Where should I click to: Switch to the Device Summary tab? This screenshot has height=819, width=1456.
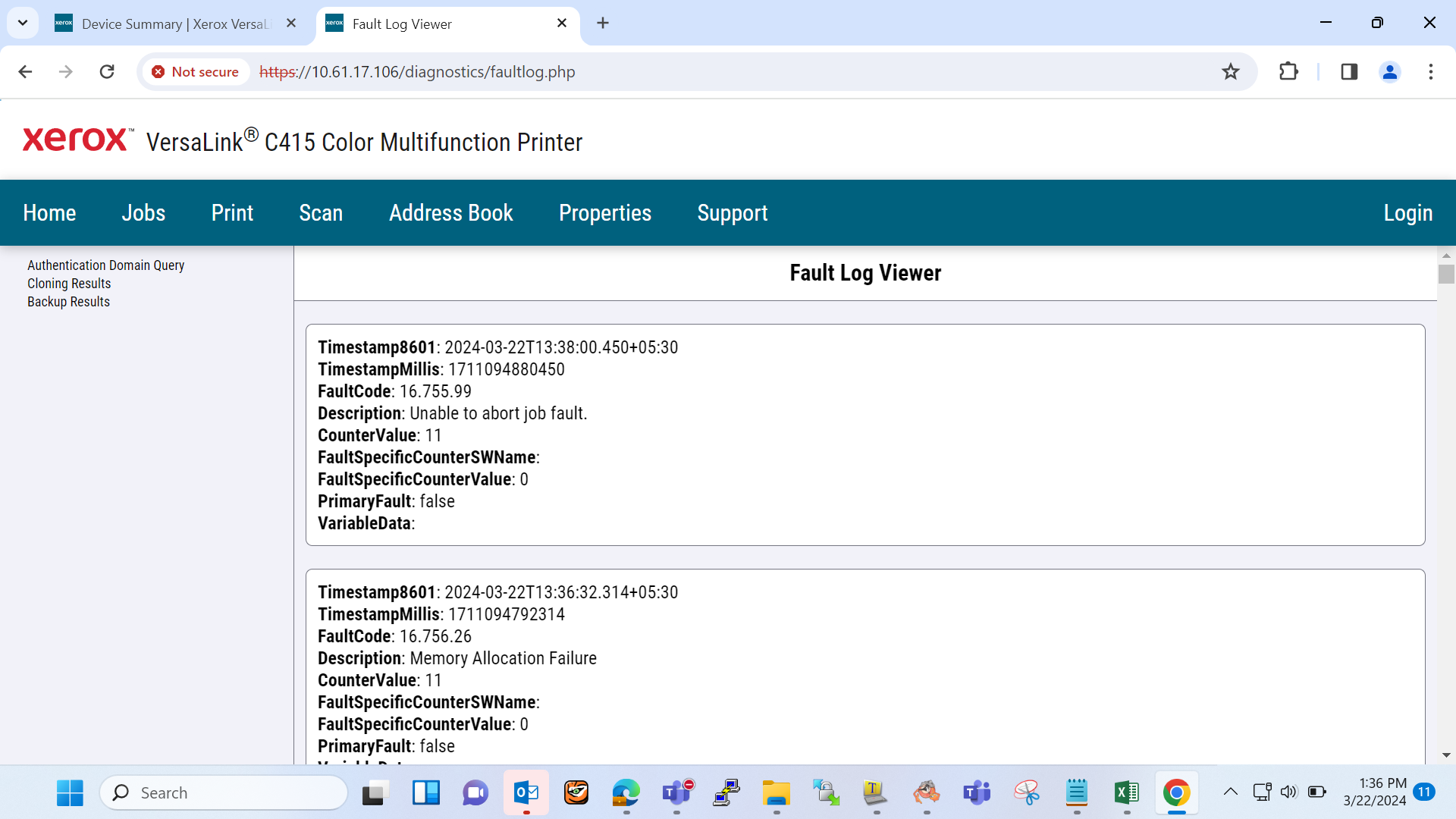point(174,24)
